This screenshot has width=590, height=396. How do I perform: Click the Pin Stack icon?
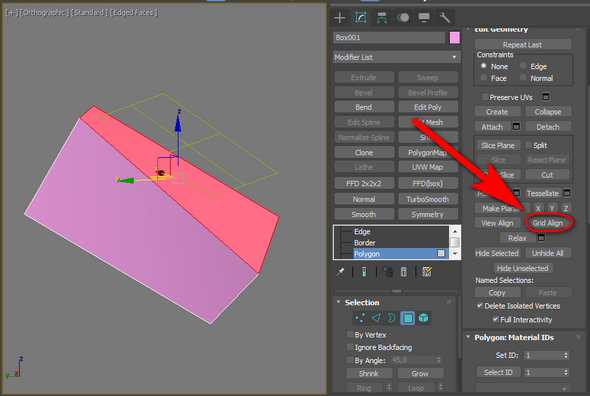pyautogui.click(x=341, y=271)
